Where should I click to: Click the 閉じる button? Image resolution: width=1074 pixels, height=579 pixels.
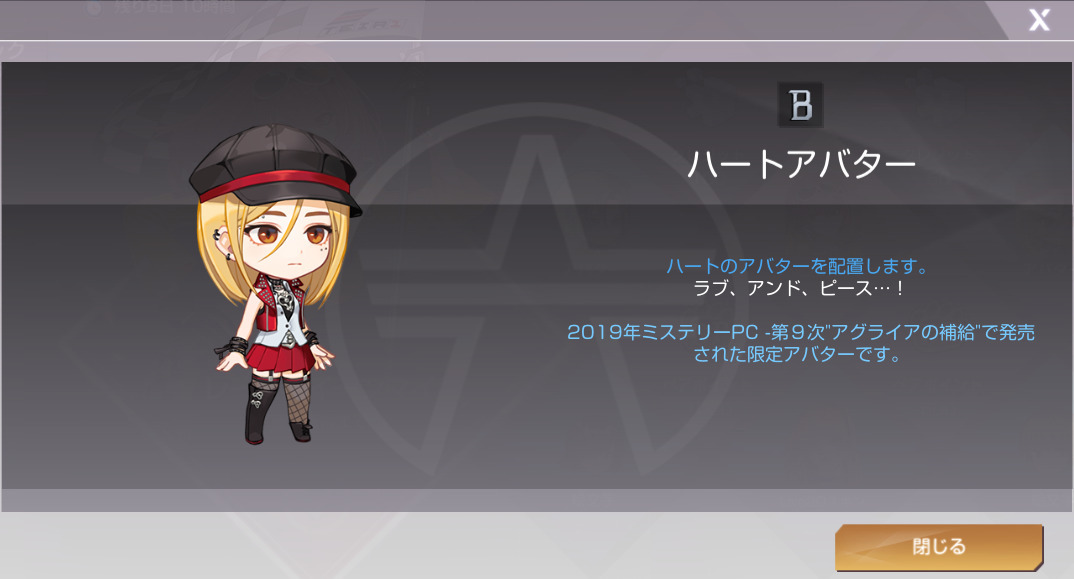[939, 547]
